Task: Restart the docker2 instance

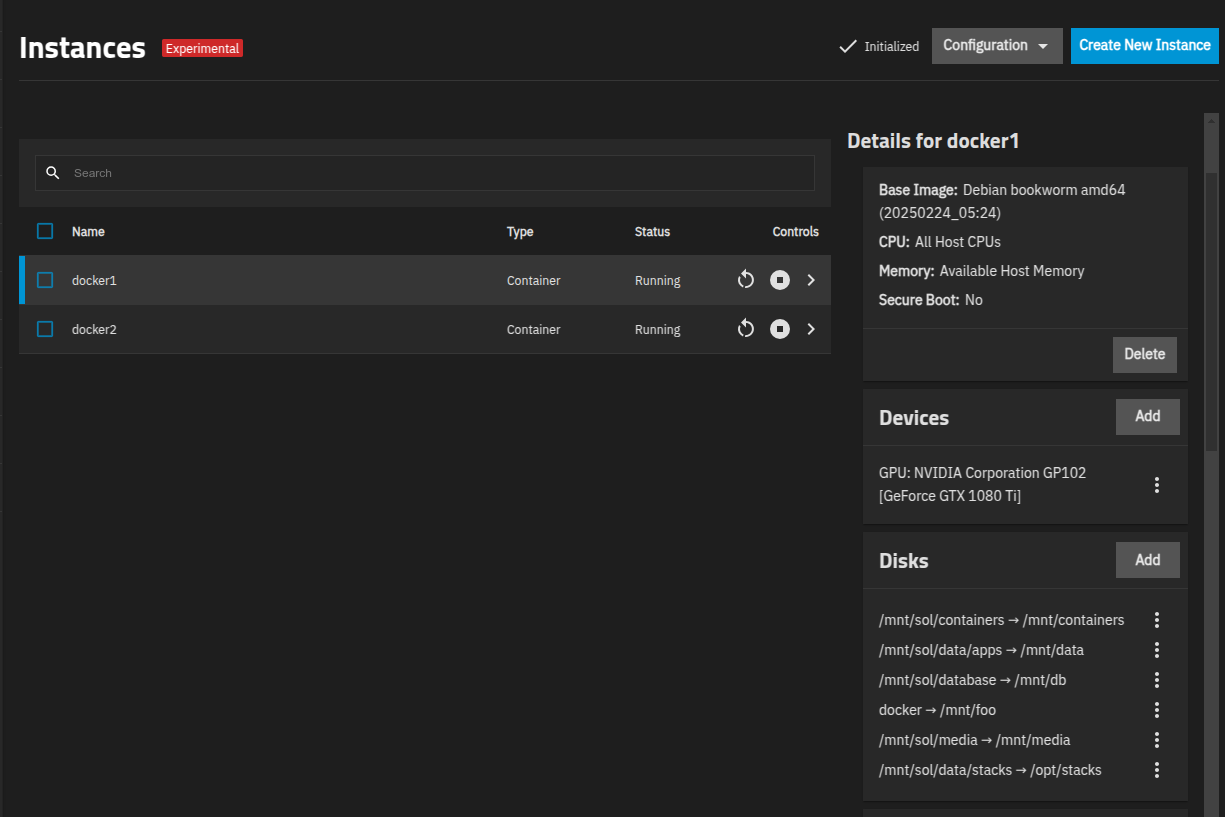Action: [x=745, y=329]
